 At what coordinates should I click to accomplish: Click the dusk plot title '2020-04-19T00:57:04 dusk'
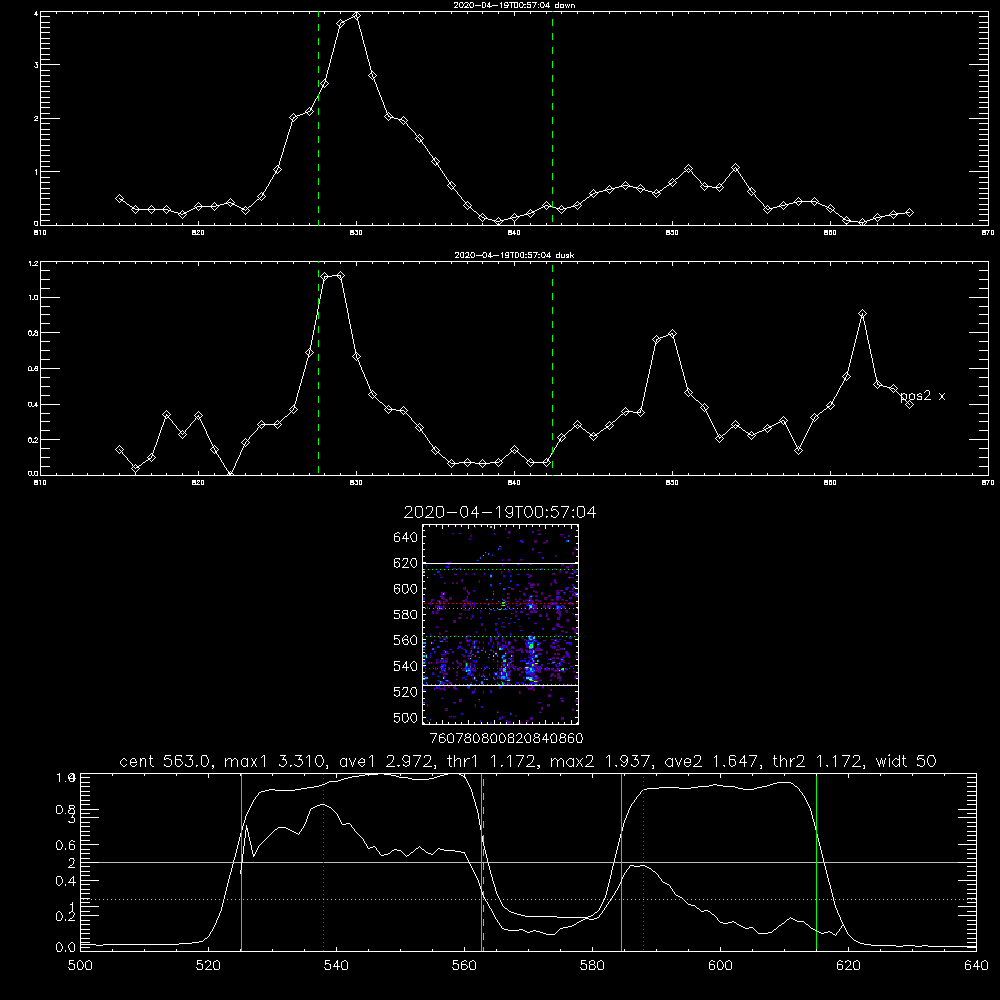coord(514,255)
